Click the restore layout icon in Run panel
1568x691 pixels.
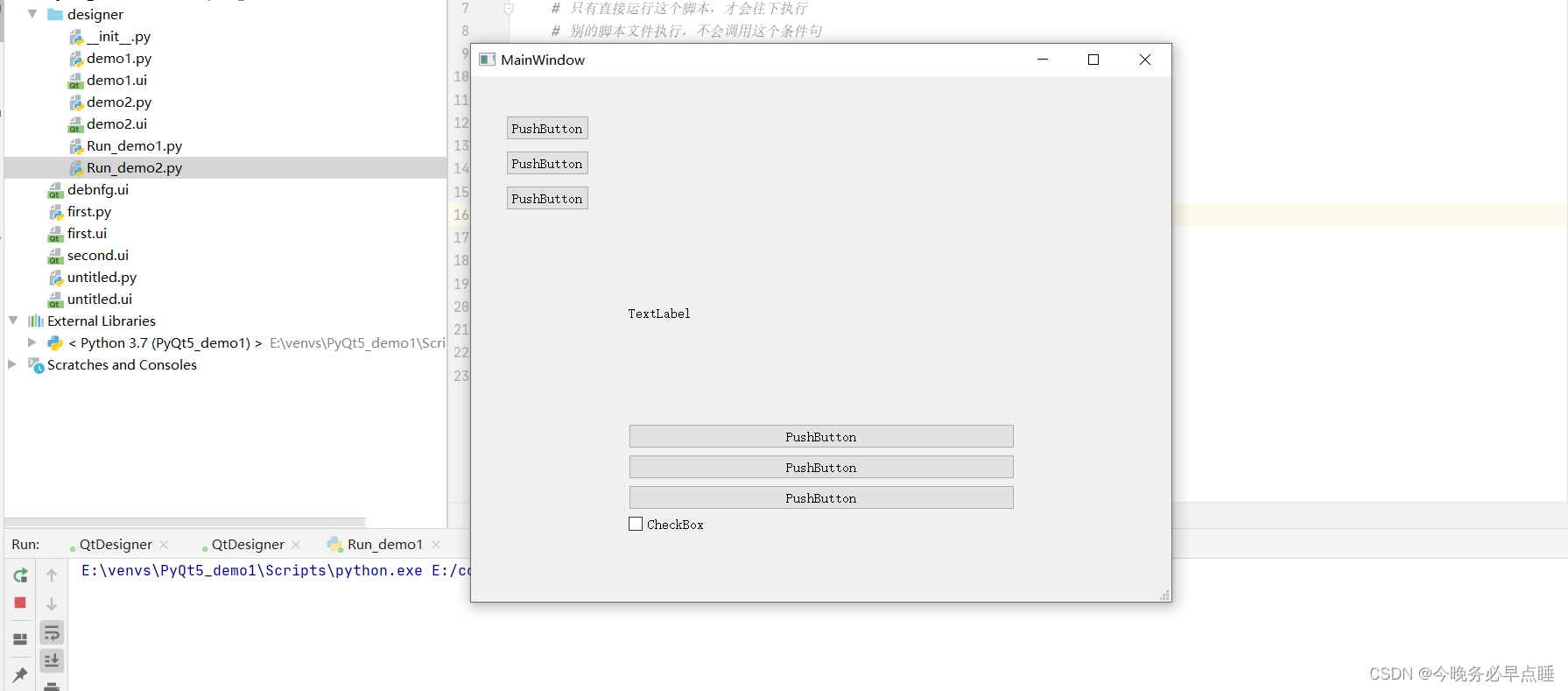point(20,639)
